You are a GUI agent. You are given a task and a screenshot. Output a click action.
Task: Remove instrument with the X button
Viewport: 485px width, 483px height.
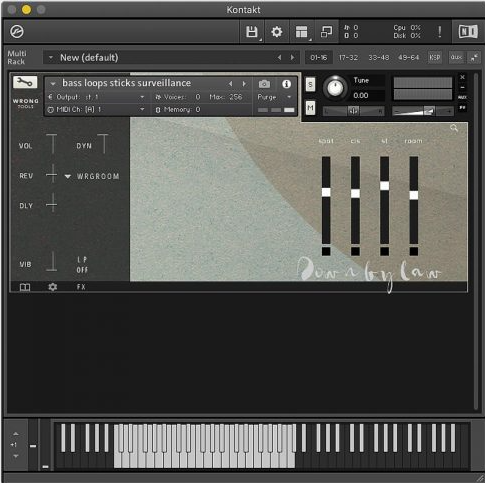click(x=462, y=77)
